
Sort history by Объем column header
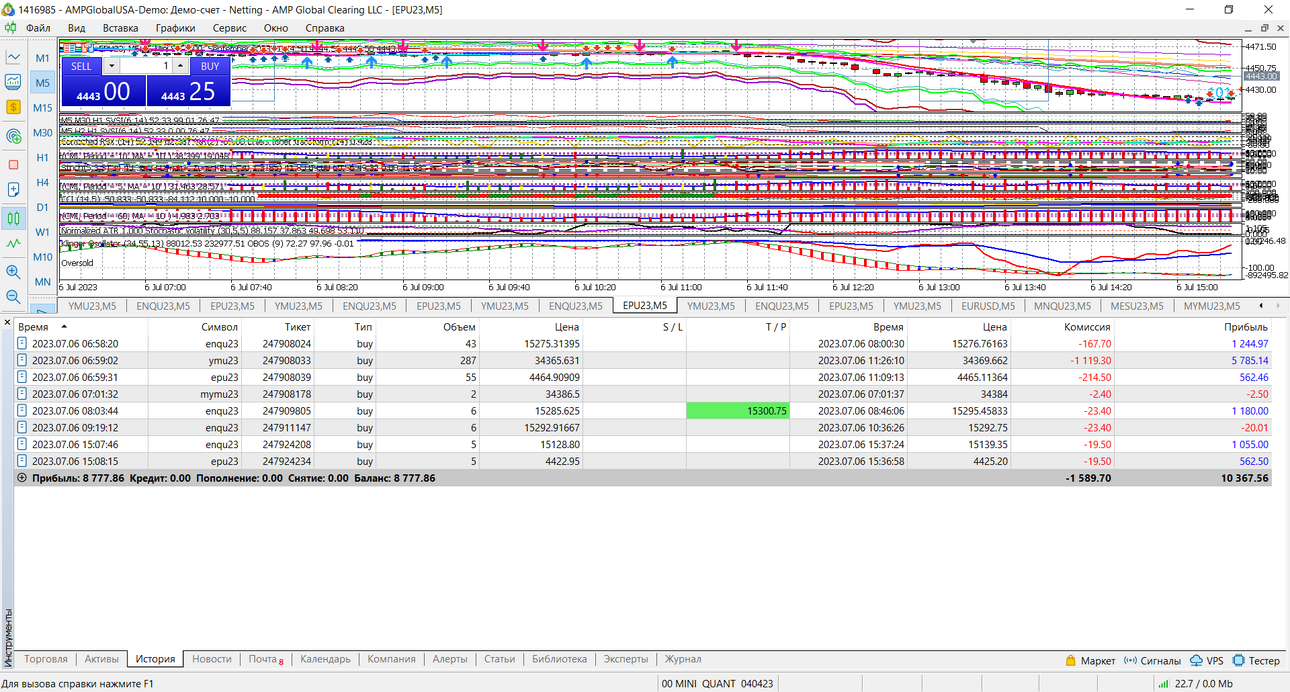pos(459,327)
